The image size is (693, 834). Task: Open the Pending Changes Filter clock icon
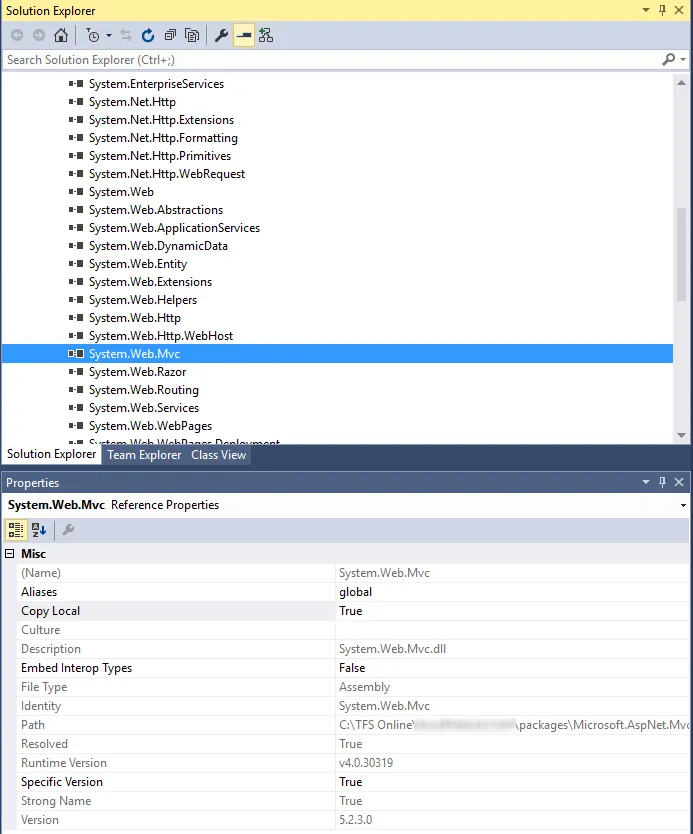pos(93,36)
